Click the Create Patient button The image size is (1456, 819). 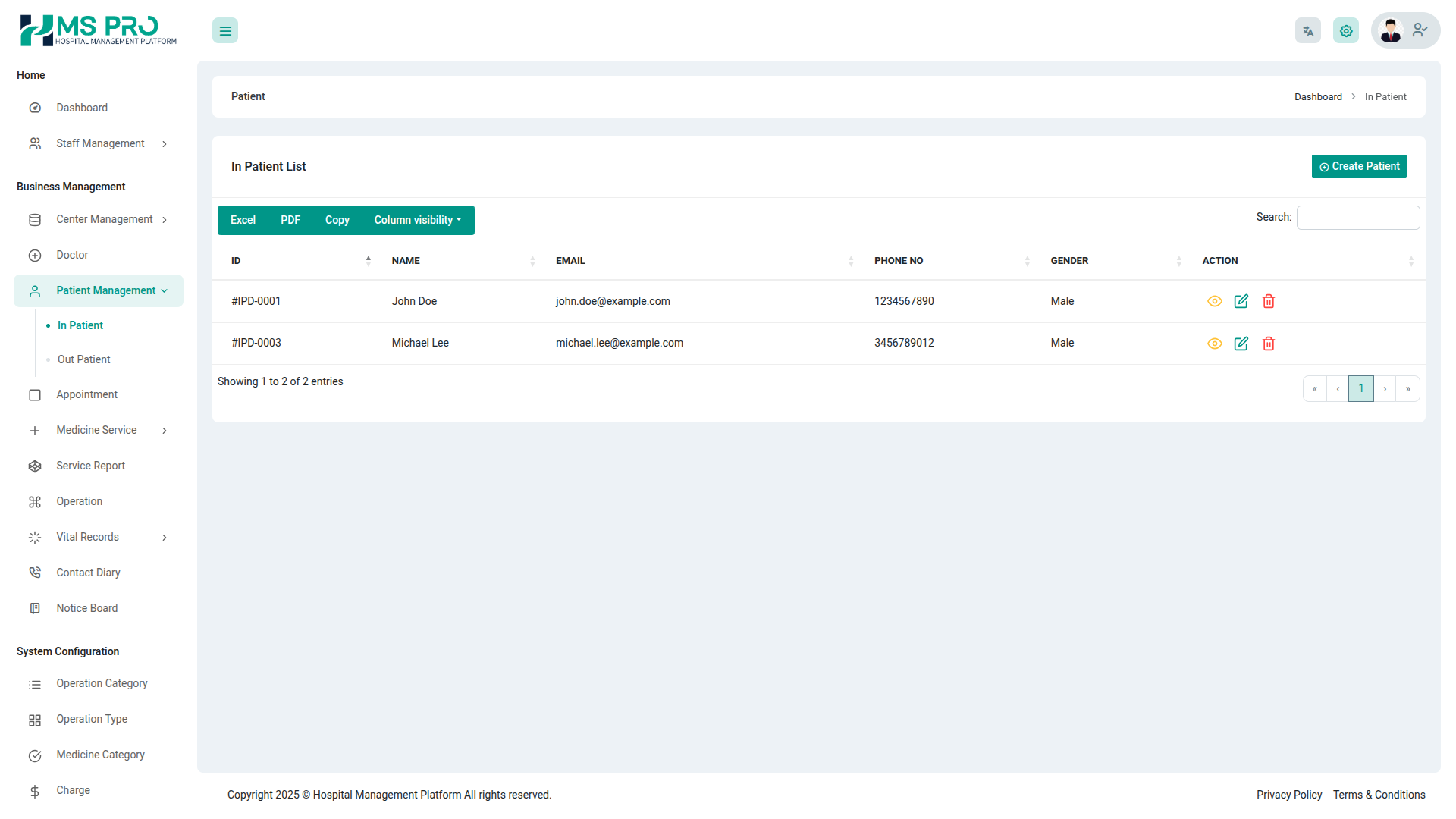pyautogui.click(x=1359, y=167)
